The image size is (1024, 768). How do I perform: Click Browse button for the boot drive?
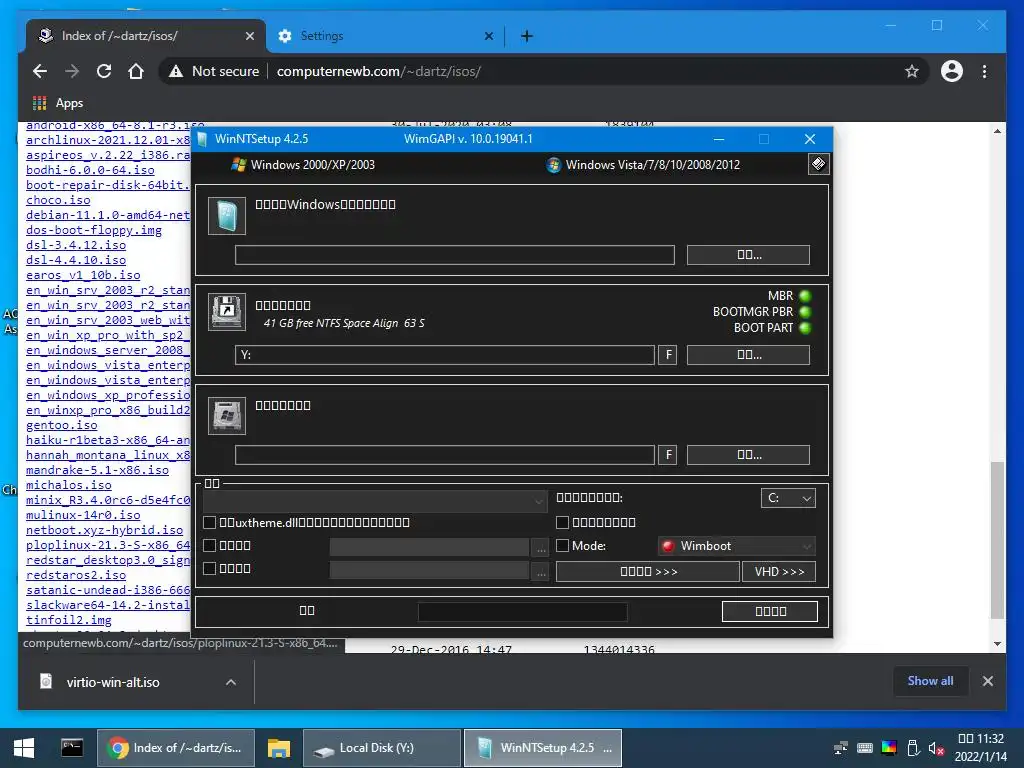748,355
